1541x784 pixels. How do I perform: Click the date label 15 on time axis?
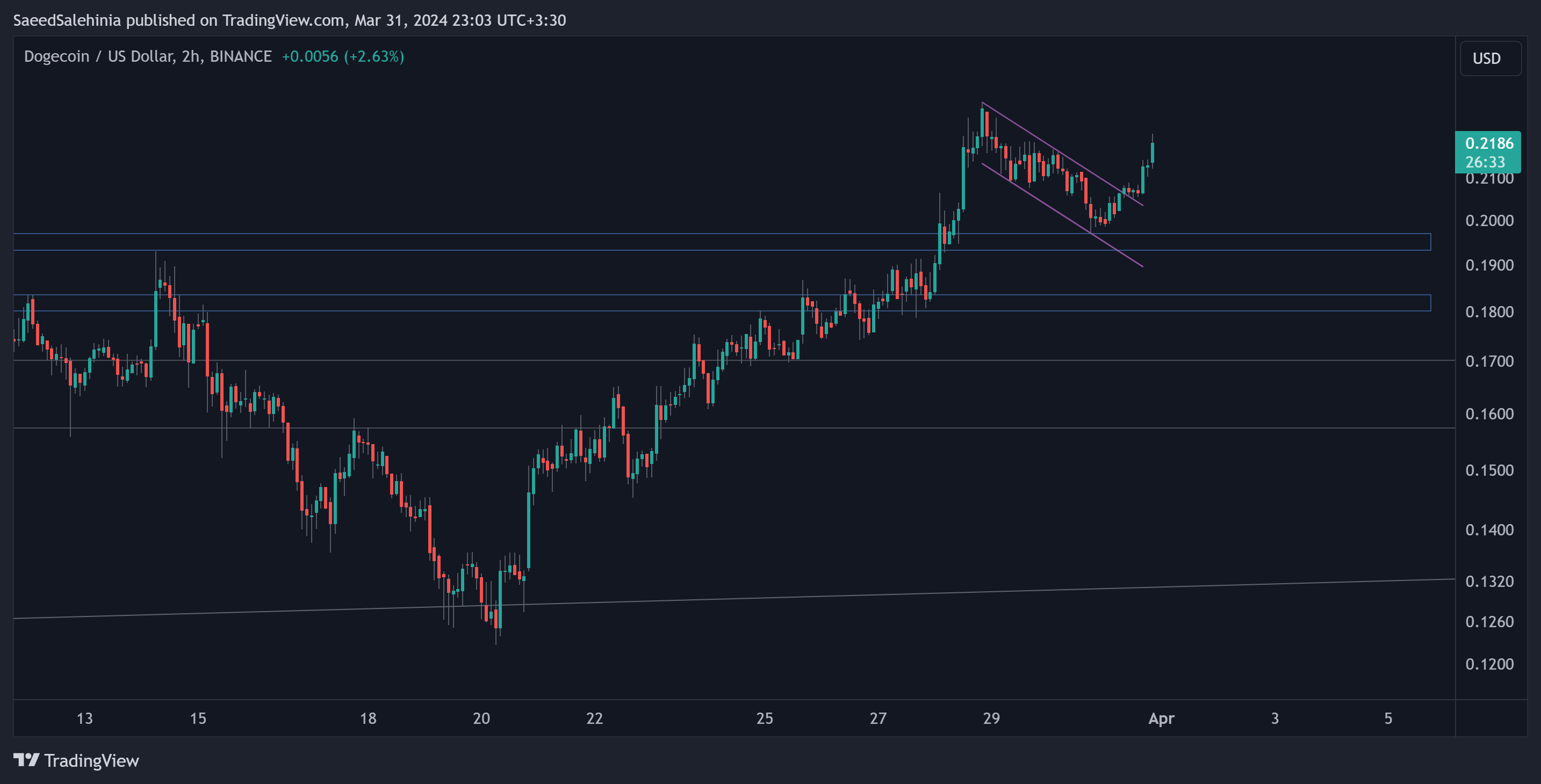pyautogui.click(x=198, y=718)
